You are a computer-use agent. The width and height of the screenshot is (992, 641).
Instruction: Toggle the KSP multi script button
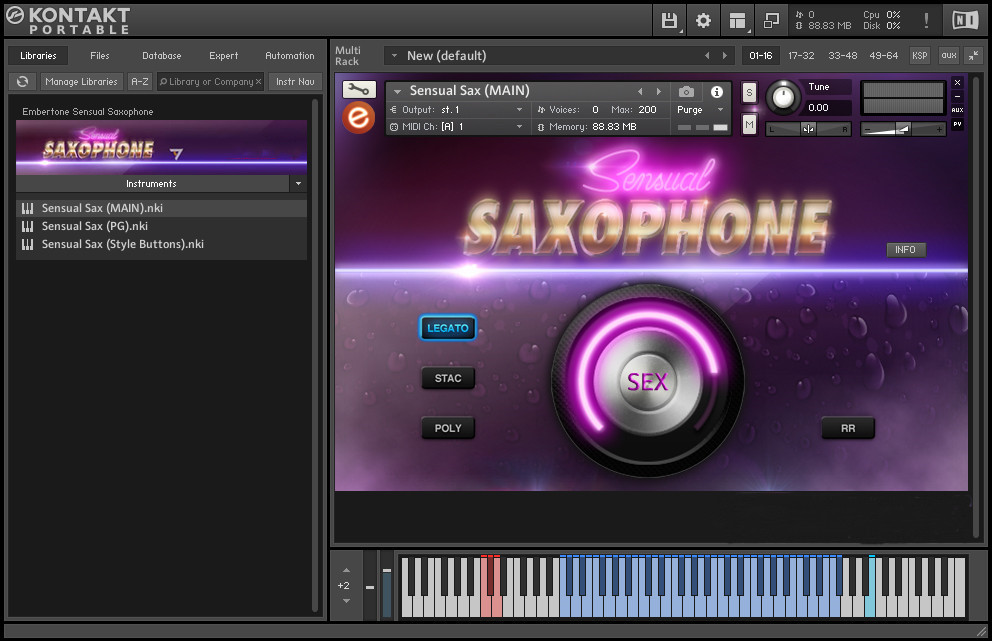tap(920, 56)
